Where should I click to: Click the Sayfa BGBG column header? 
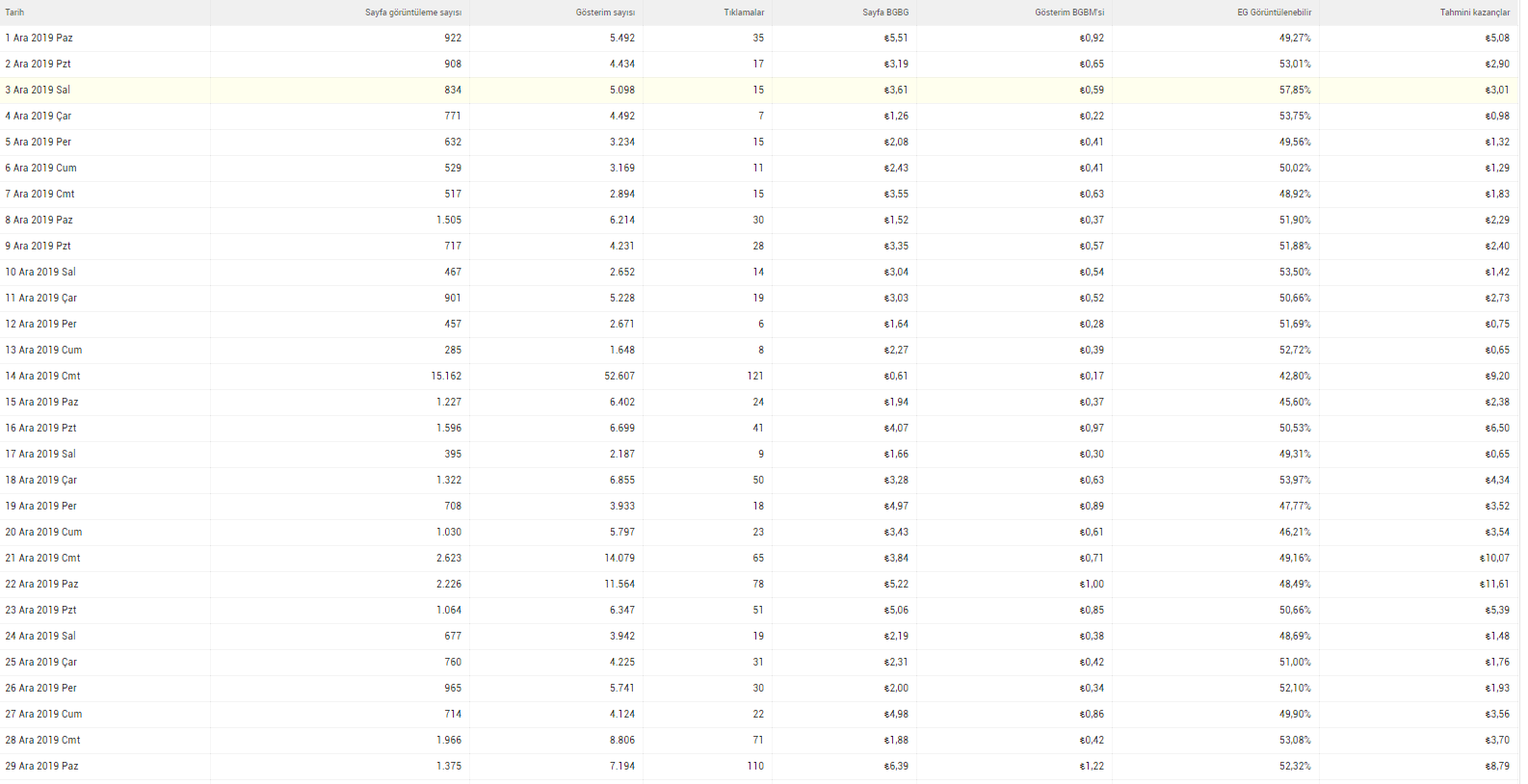(x=885, y=13)
